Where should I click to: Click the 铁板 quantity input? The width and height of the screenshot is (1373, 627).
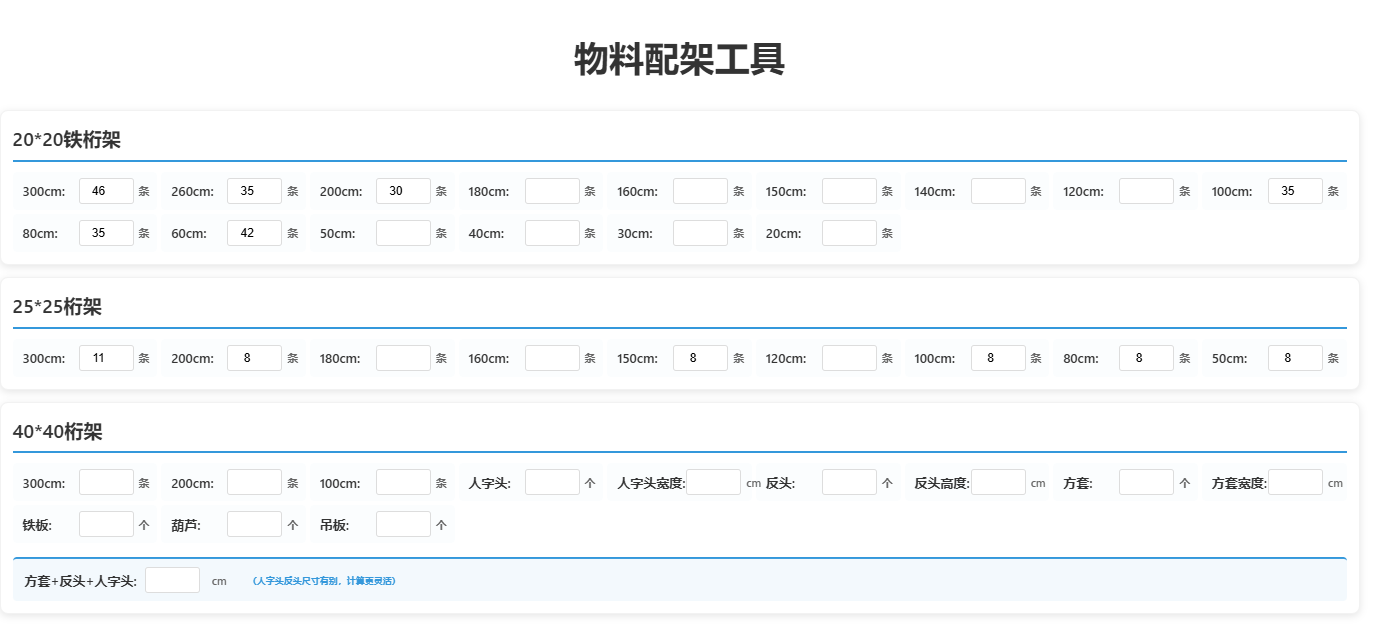point(106,524)
